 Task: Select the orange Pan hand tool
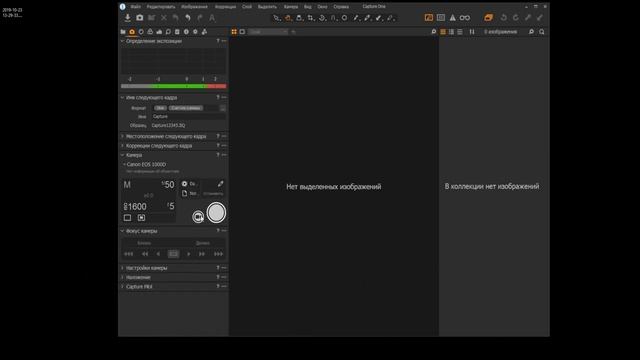click(x=288, y=18)
